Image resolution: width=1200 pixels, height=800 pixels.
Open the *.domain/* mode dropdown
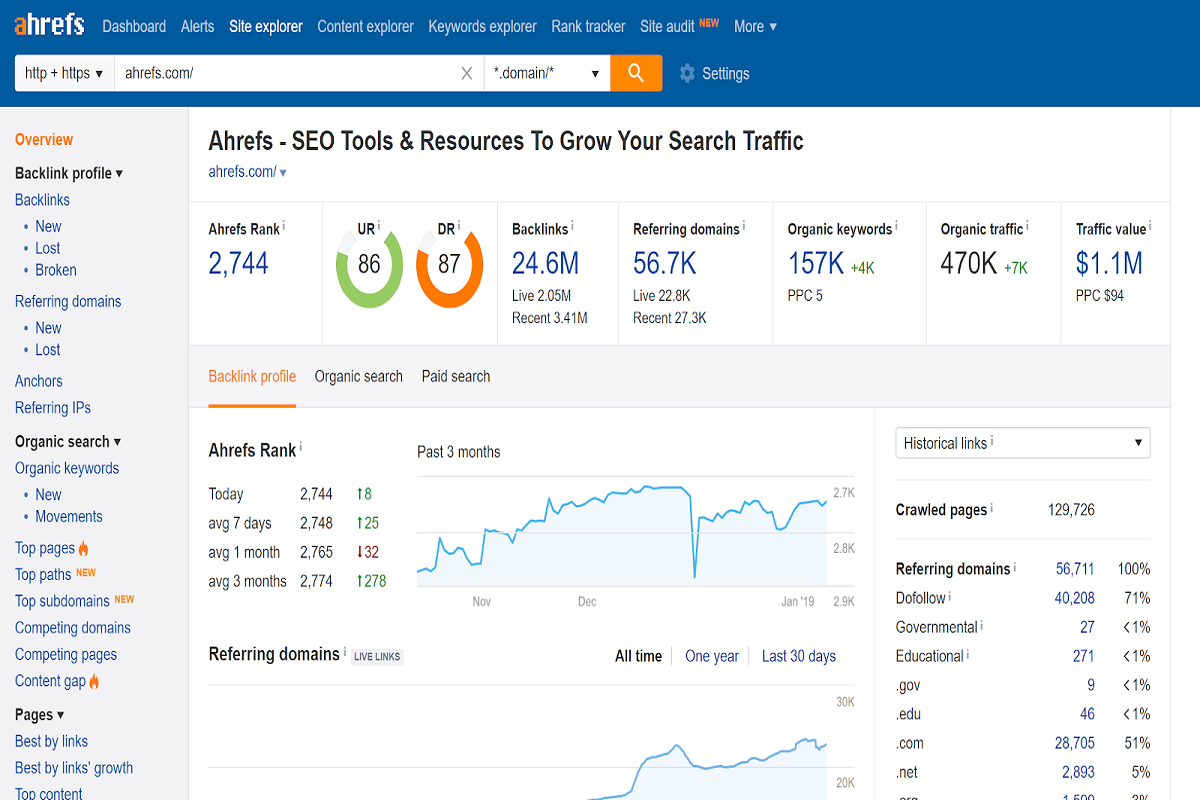tap(547, 73)
